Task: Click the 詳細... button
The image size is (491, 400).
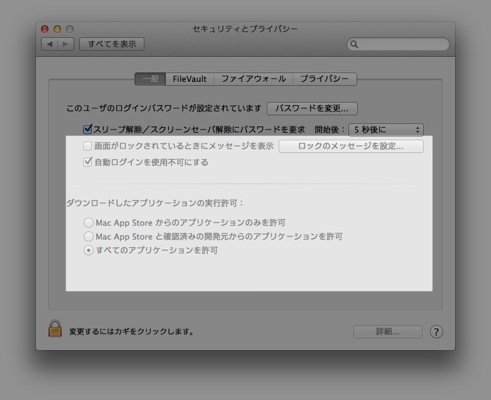Action: point(388,332)
